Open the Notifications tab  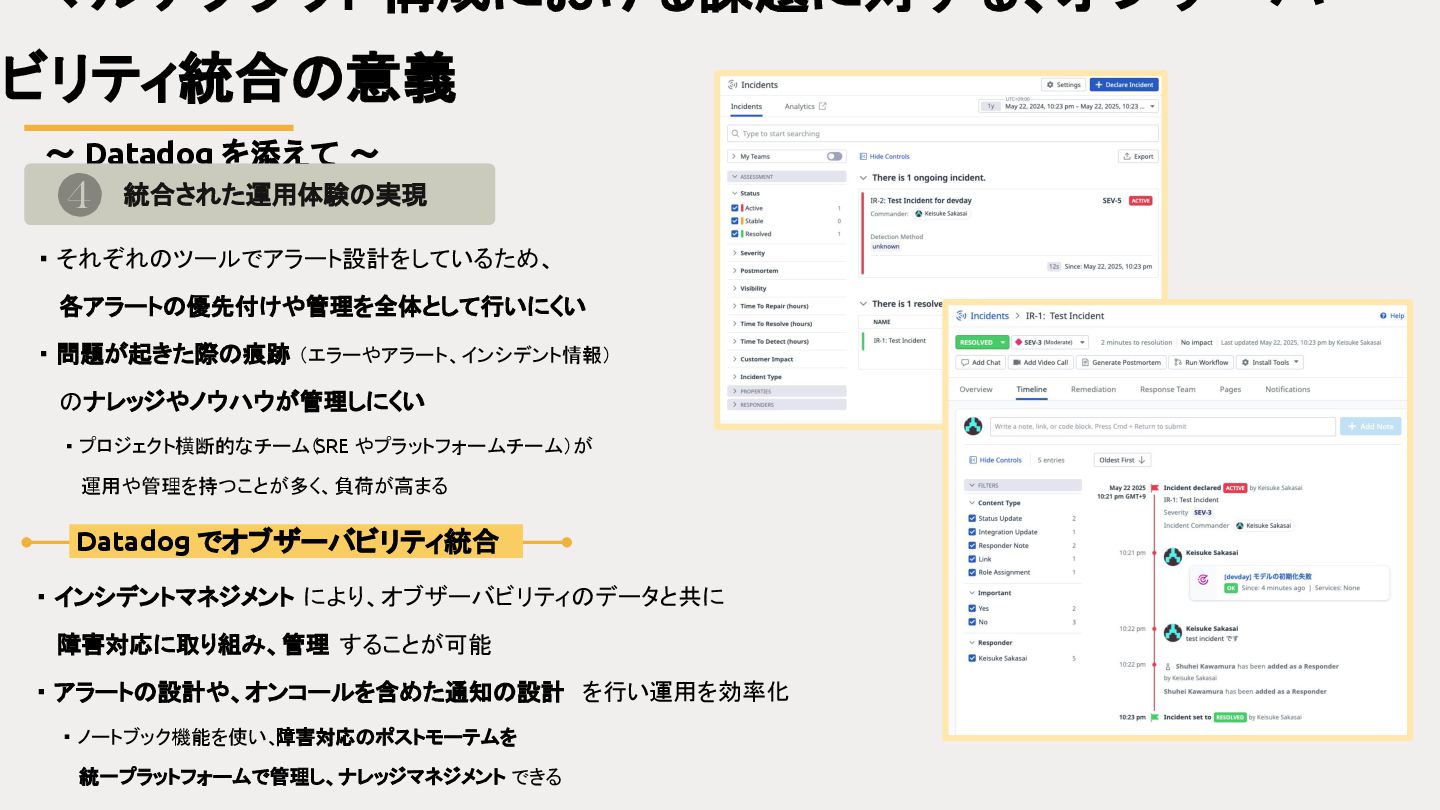click(1287, 389)
